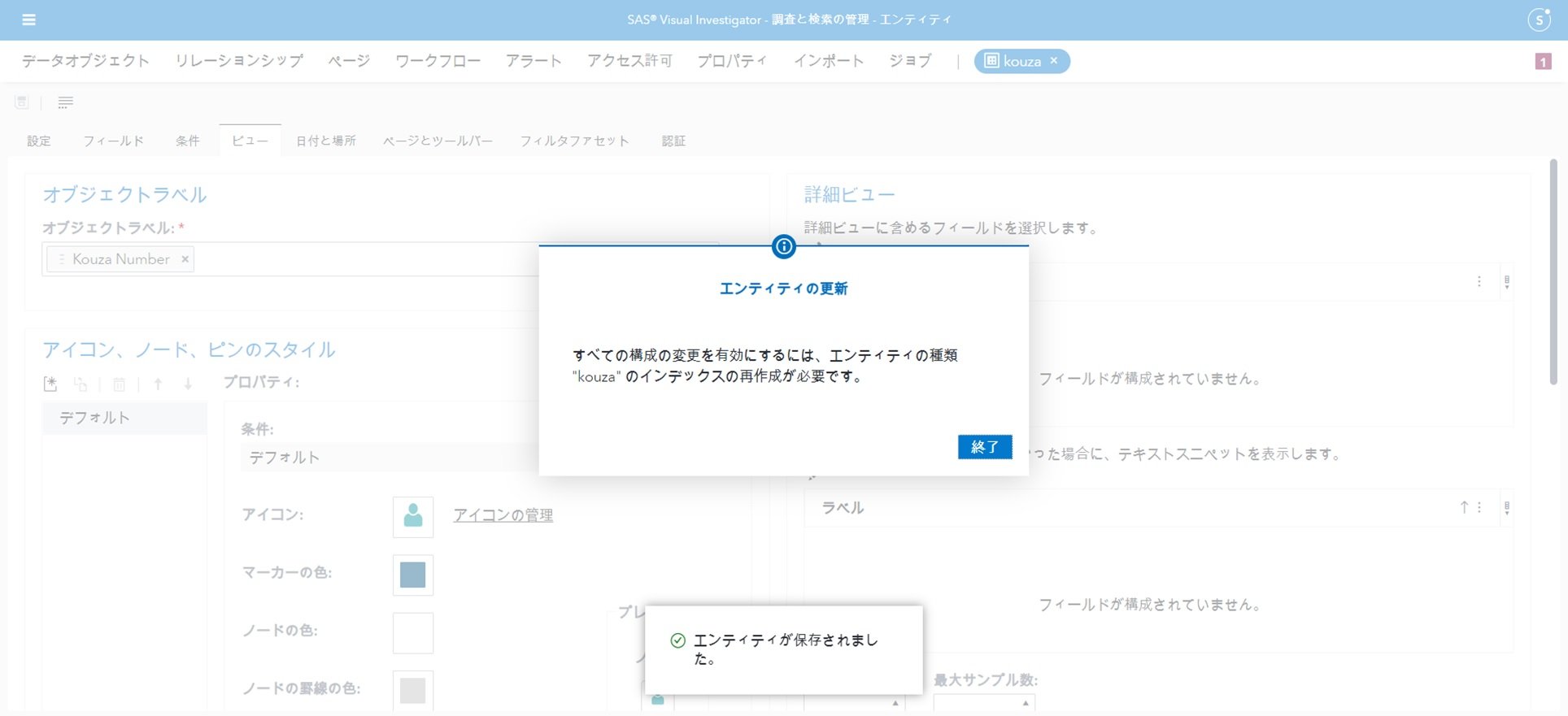Switch to the 設定 tab
Image resolution: width=1568 pixels, height=716 pixels.
[39, 141]
